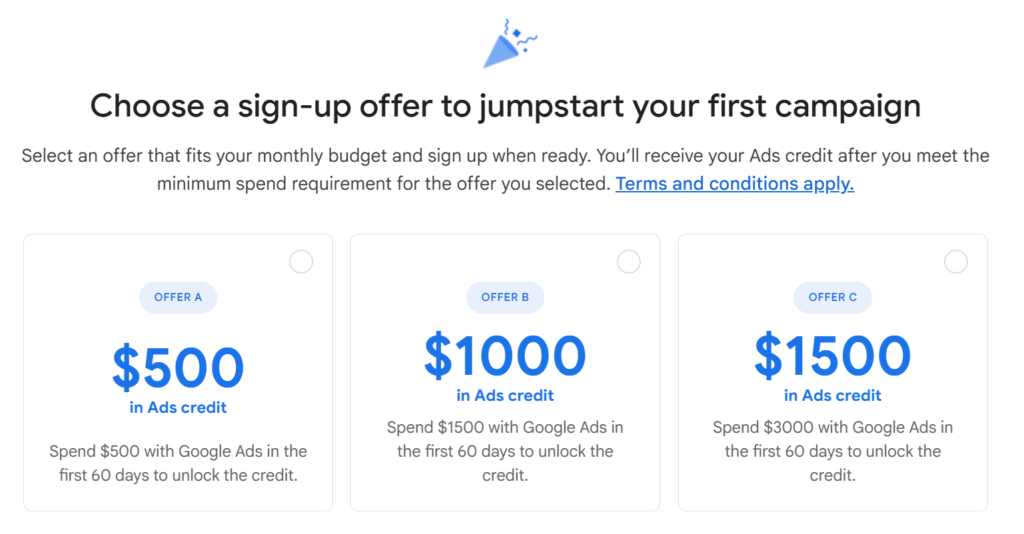Image resolution: width=1024 pixels, height=534 pixels.
Task: Click the OFFER B badge label
Action: [x=505, y=297]
